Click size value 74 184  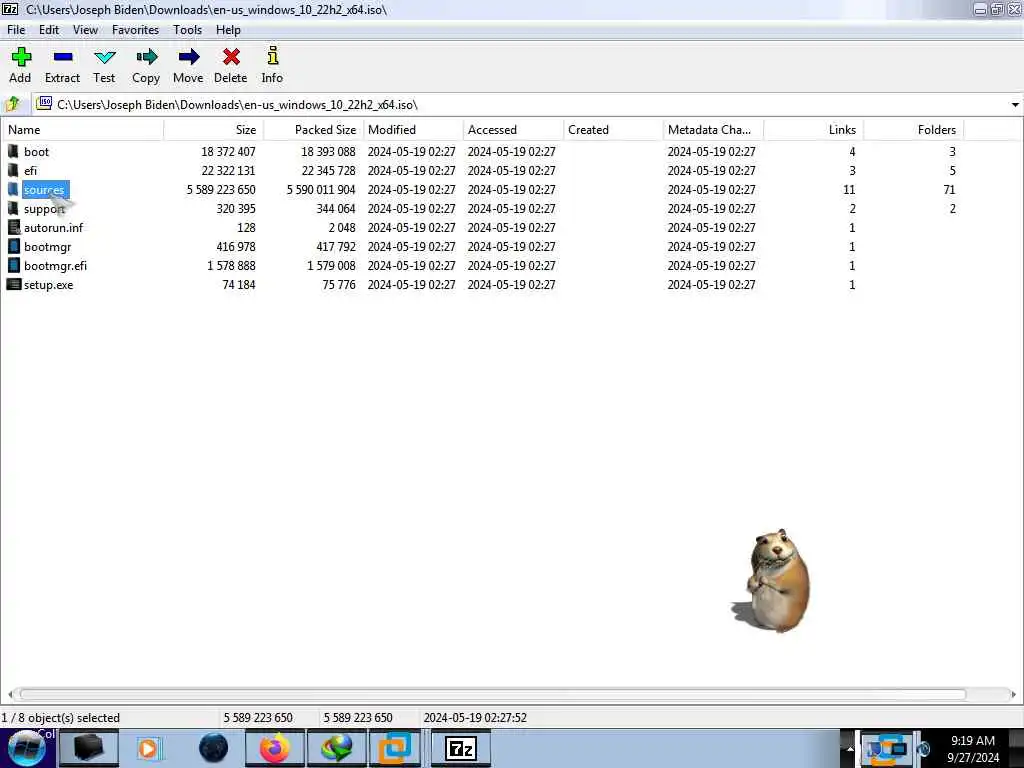coord(239,285)
